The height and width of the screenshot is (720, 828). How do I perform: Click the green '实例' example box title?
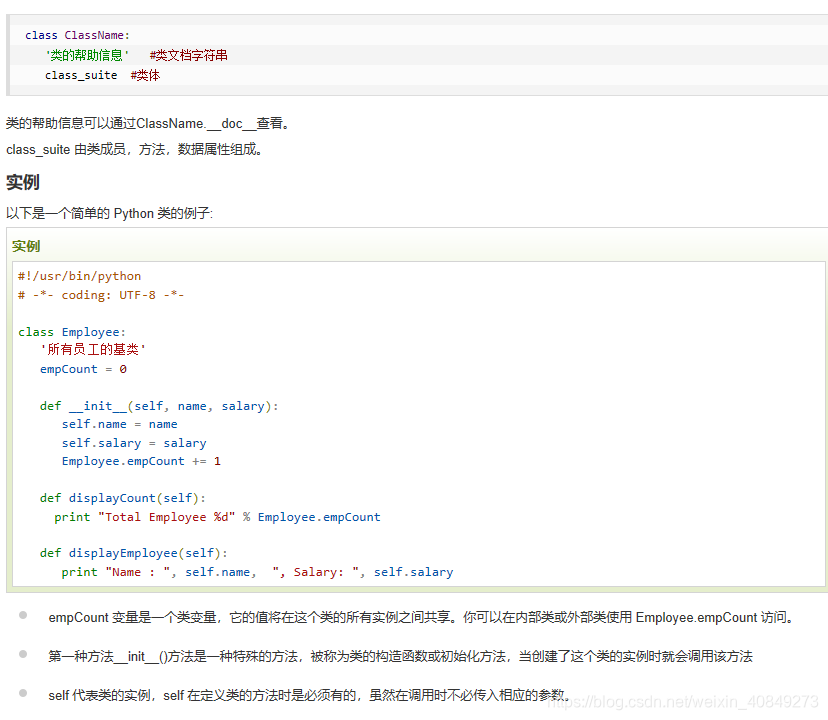tap(26, 246)
